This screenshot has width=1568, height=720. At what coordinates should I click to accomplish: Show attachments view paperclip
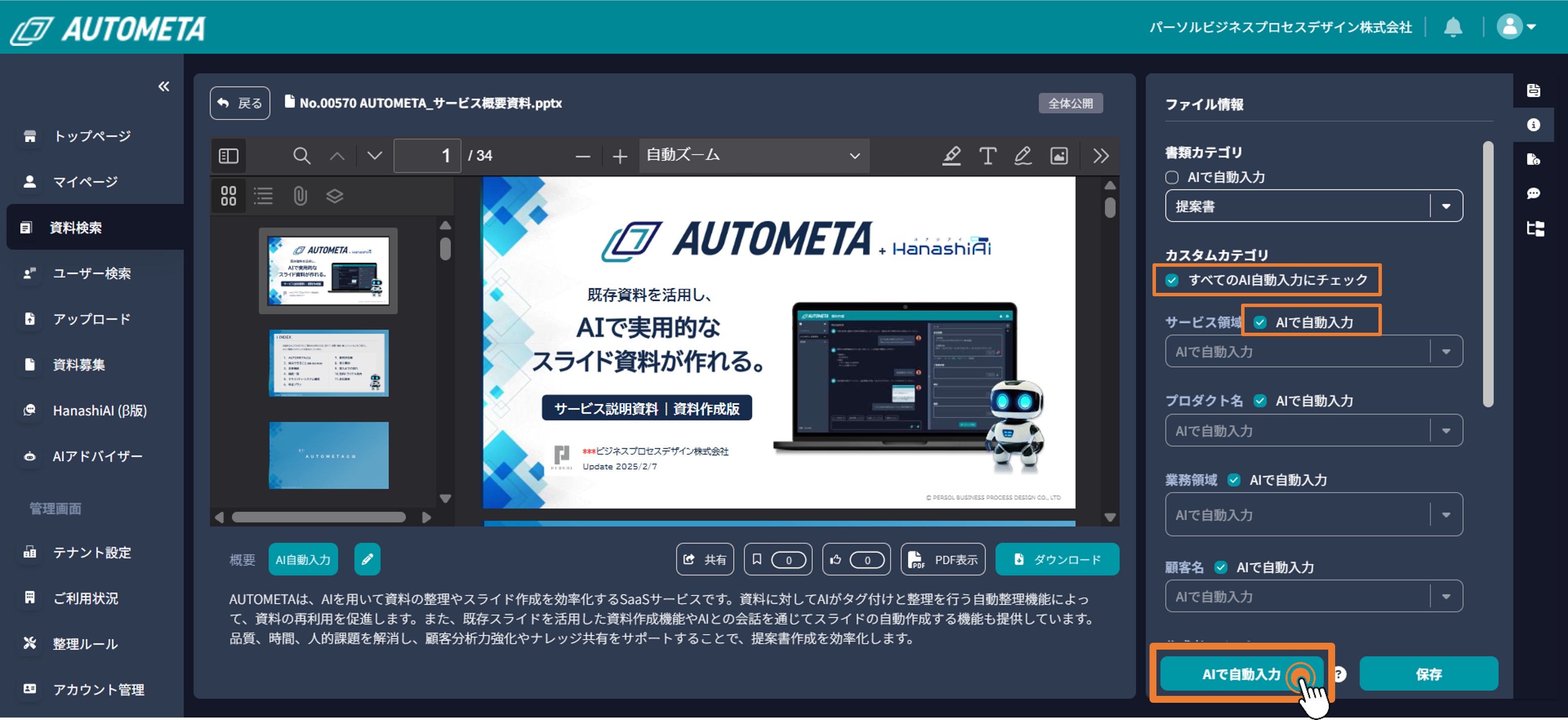(300, 196)
